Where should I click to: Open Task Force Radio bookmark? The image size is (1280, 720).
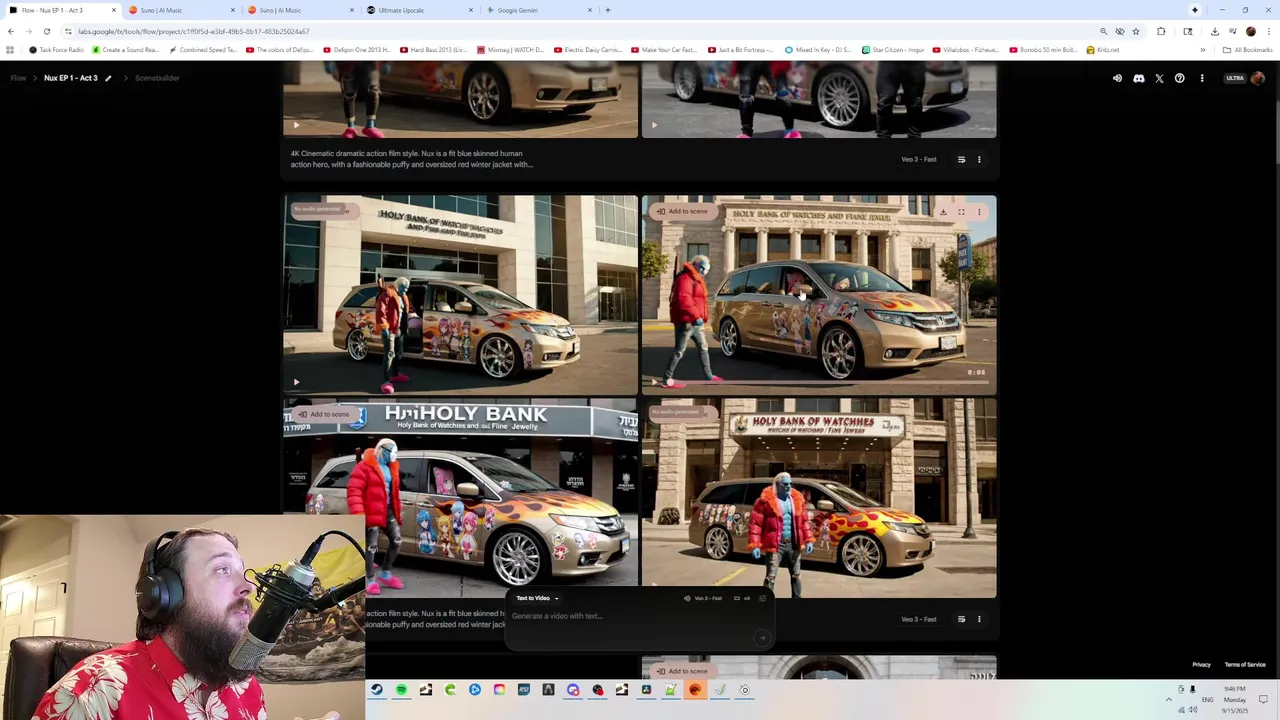(57, 49)
